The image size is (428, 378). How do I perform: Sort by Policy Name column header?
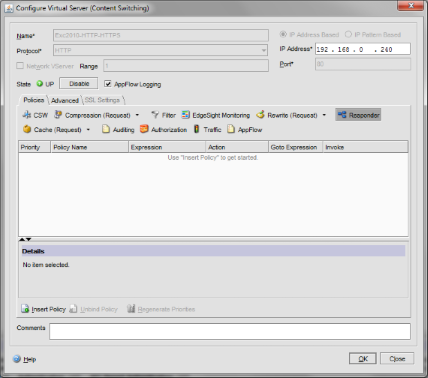[x=90, y=147]
